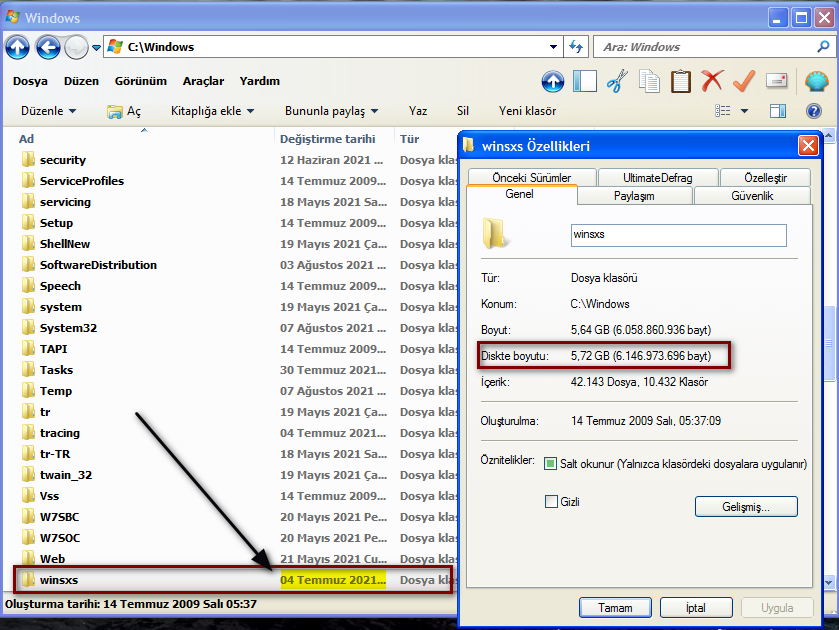This screenshot has width=839, height=630.
Task: Toggle the preview pane icon
Action: [x=778, y=111]
